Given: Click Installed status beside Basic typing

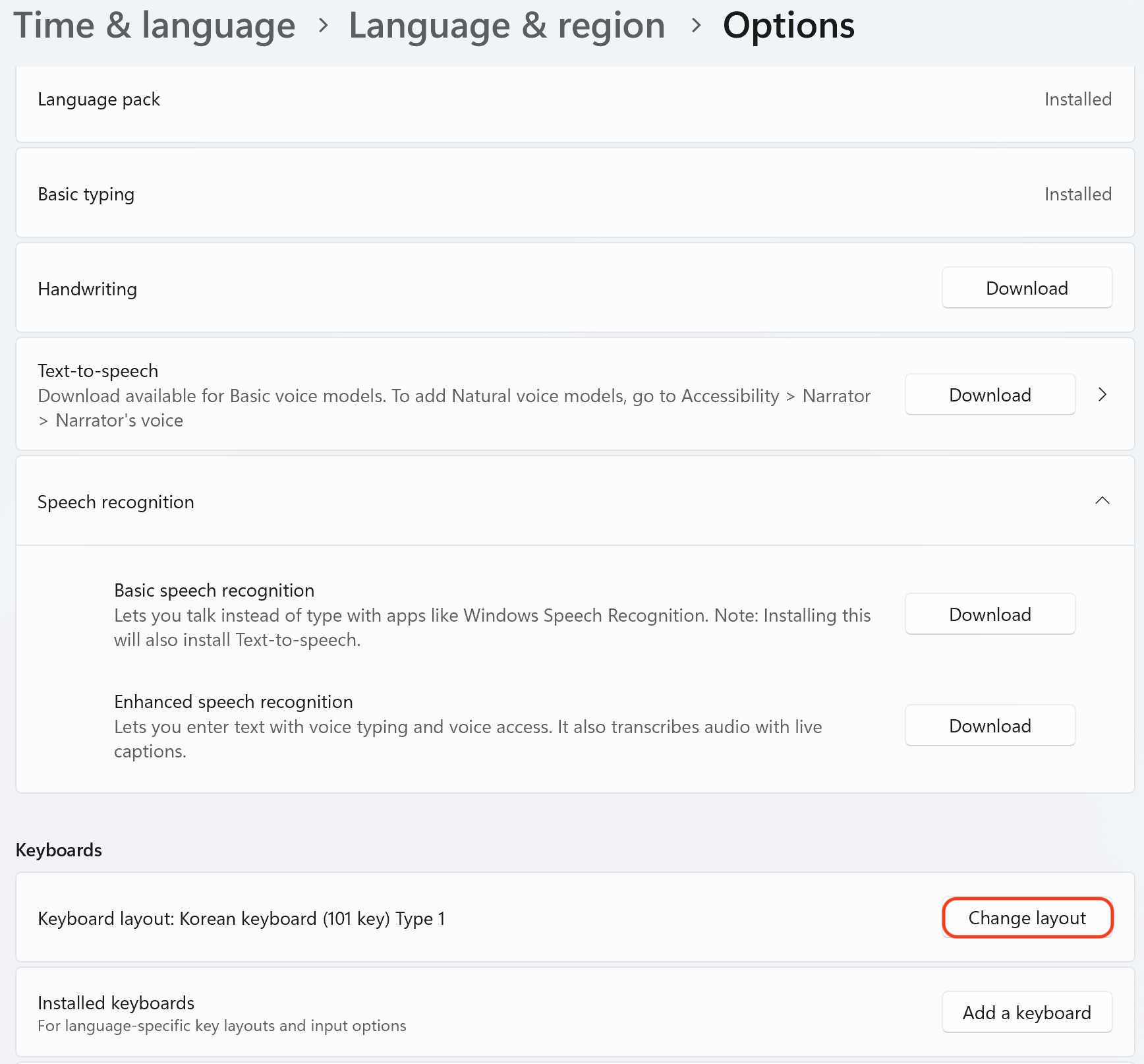Looking at the screenshot, I should [x=1077, y=194].
